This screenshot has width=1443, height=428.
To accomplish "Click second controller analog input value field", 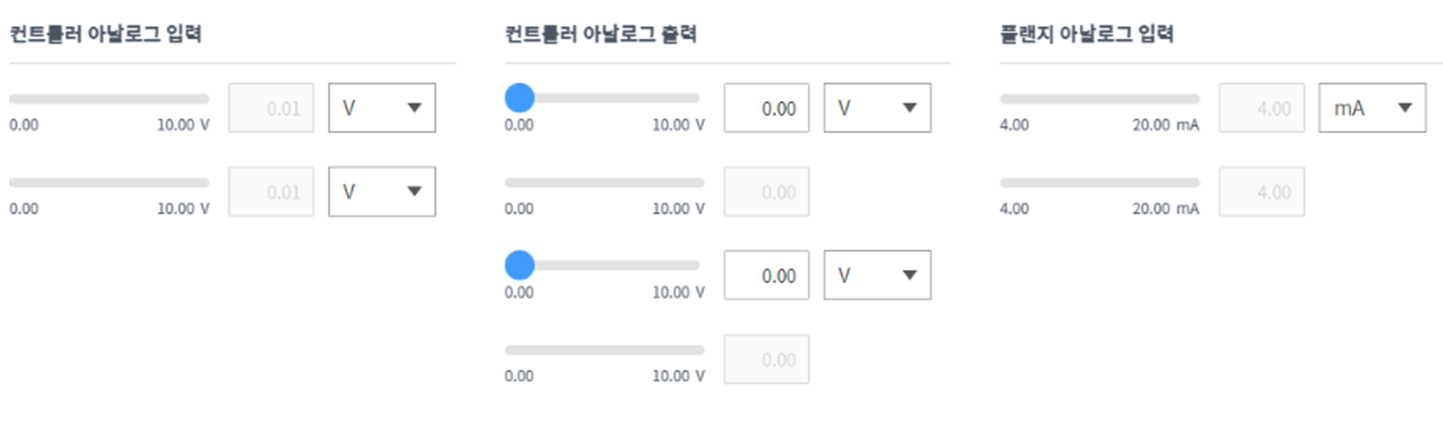I will tap(271, 192).
